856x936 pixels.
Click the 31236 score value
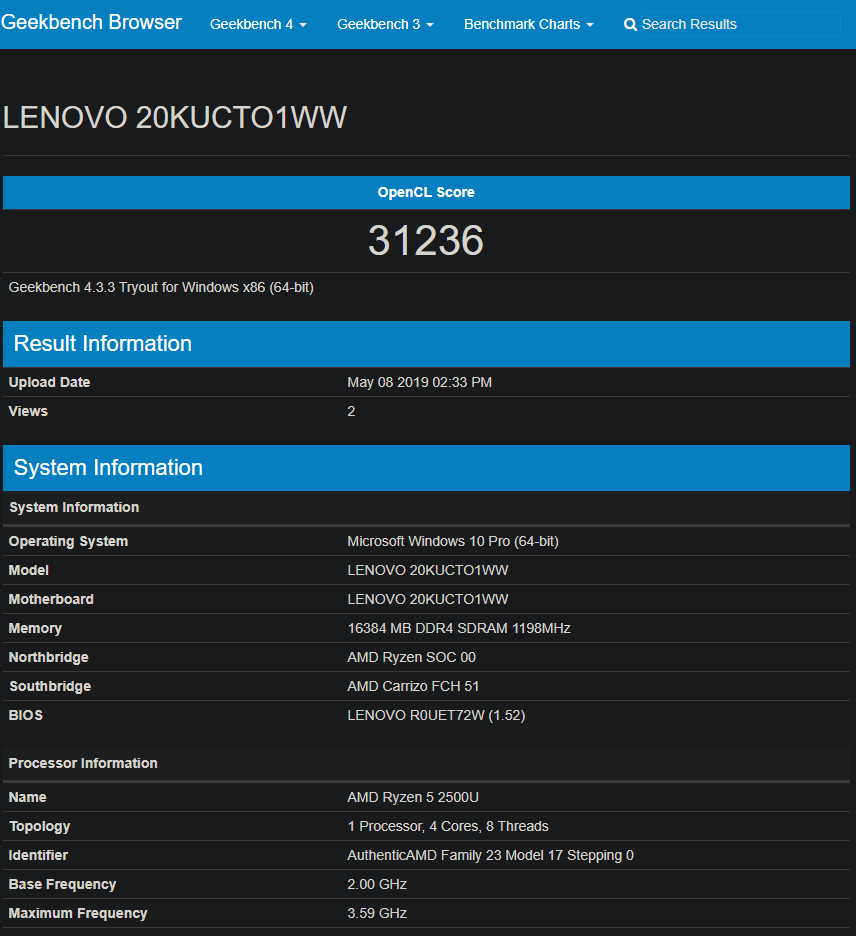tap(426, 241)
